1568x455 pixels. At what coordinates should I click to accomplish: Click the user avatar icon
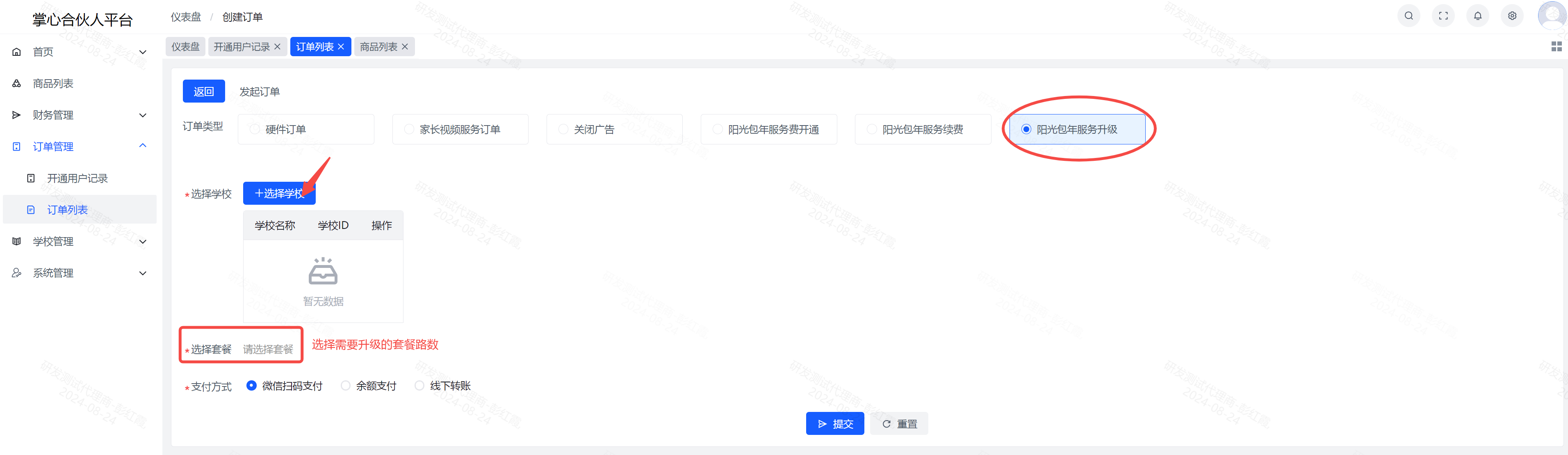pyautogui.click(x=1552, y=15)
